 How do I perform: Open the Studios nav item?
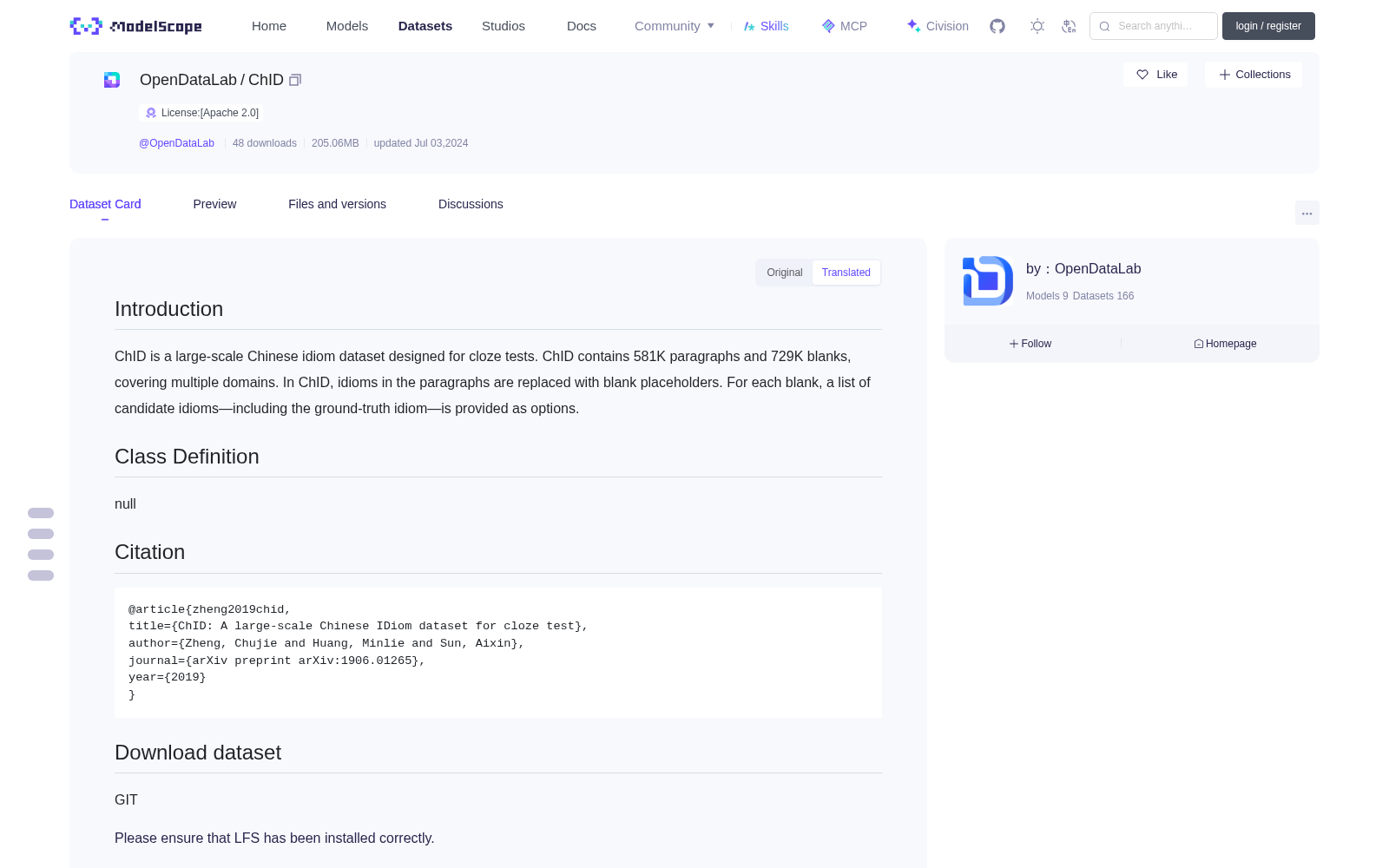504,26
